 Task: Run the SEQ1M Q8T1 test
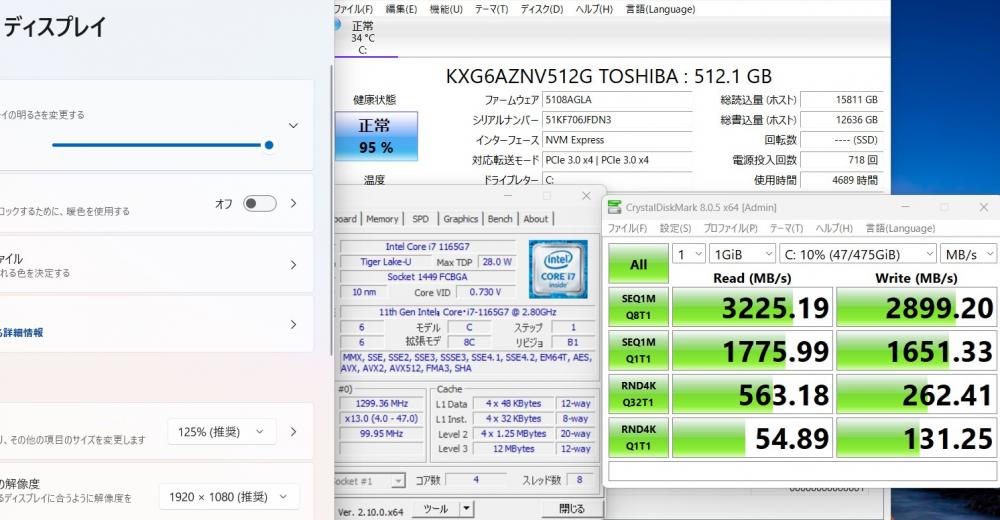[638, 307]
